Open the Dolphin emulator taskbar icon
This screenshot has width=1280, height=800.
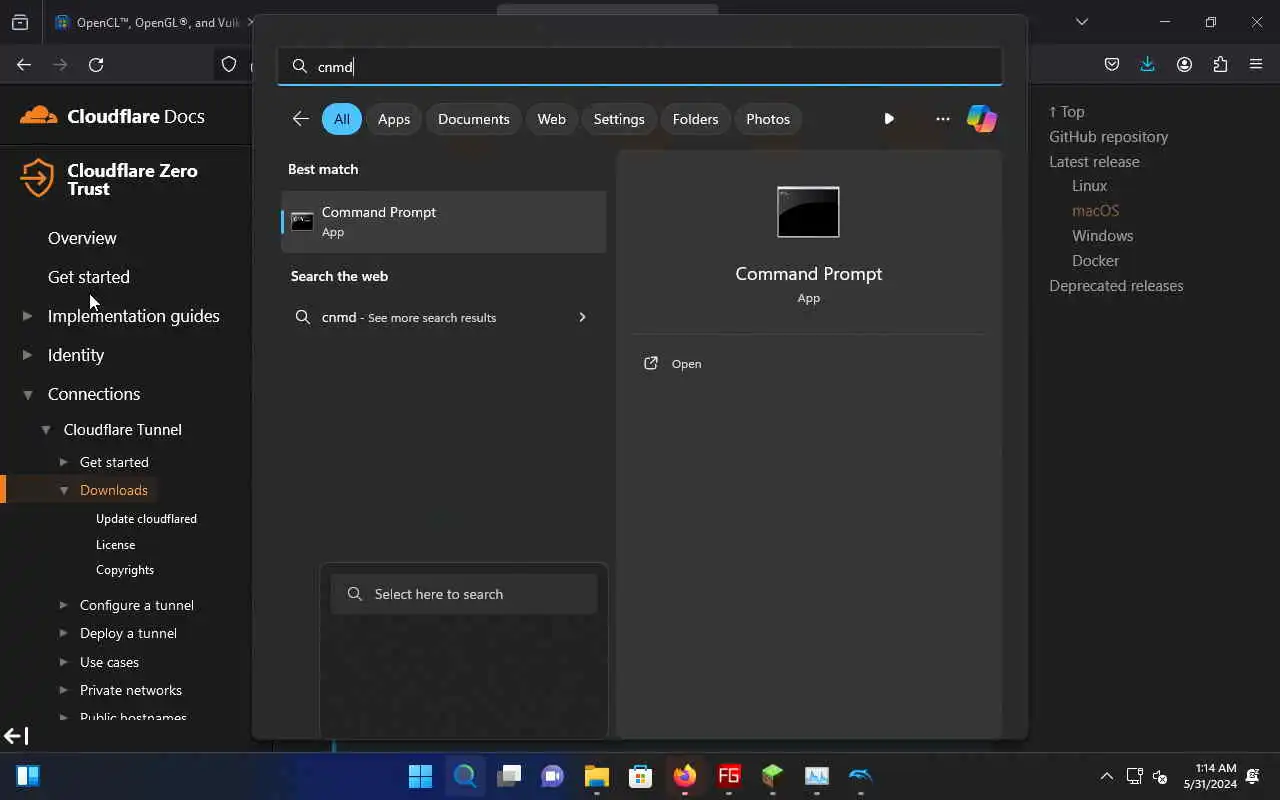[861, 776]
